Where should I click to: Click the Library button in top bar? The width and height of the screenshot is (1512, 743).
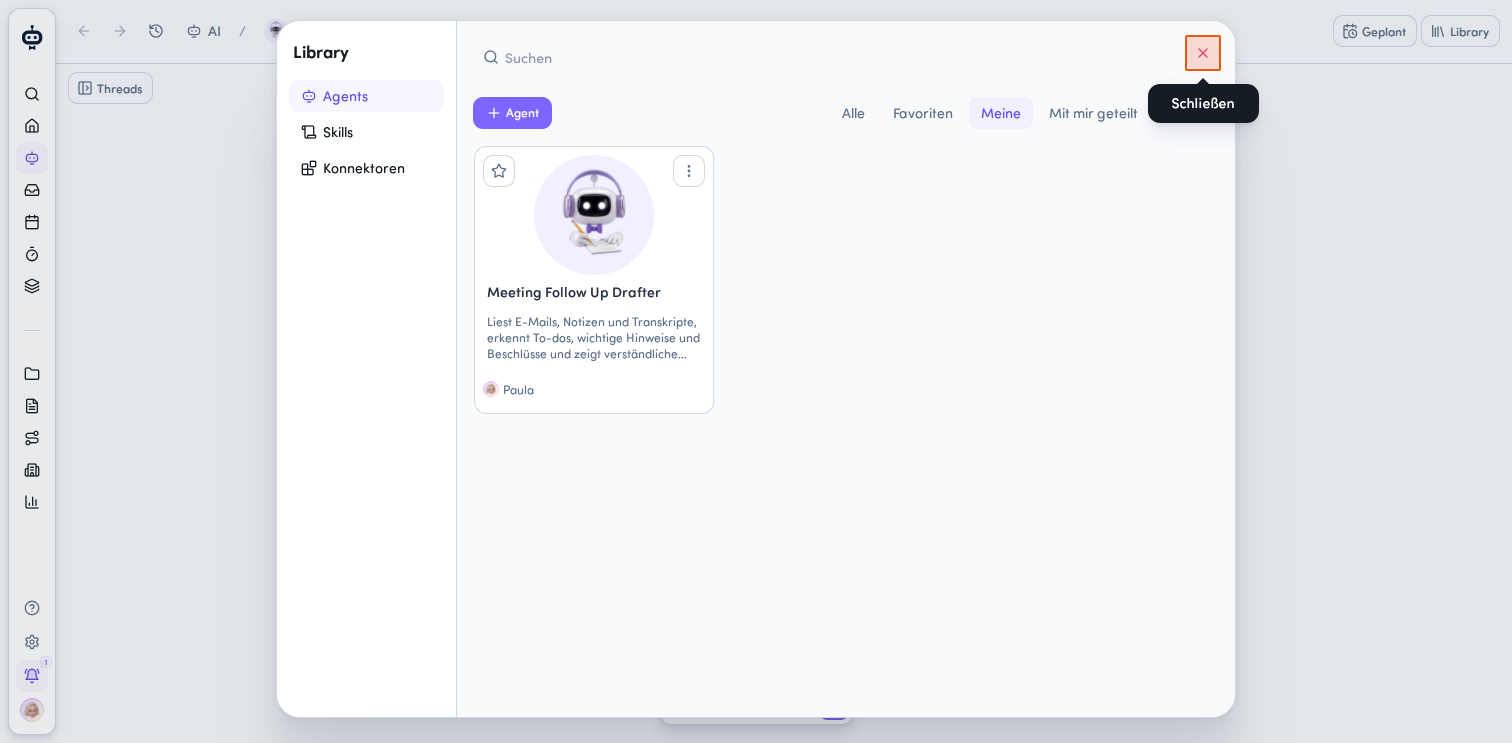point(1460,31)
